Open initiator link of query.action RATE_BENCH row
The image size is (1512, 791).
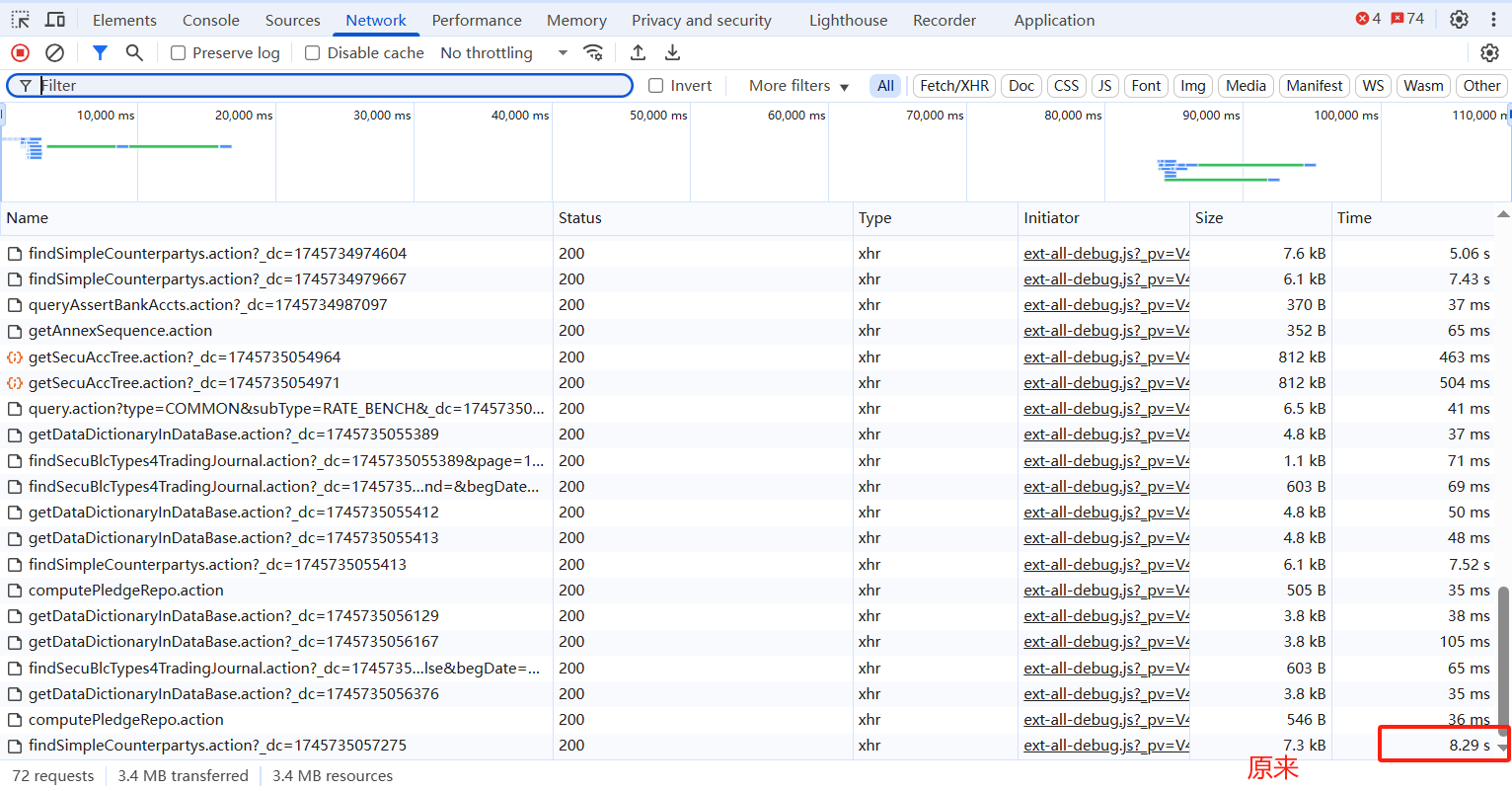[x=1106, y=409]
